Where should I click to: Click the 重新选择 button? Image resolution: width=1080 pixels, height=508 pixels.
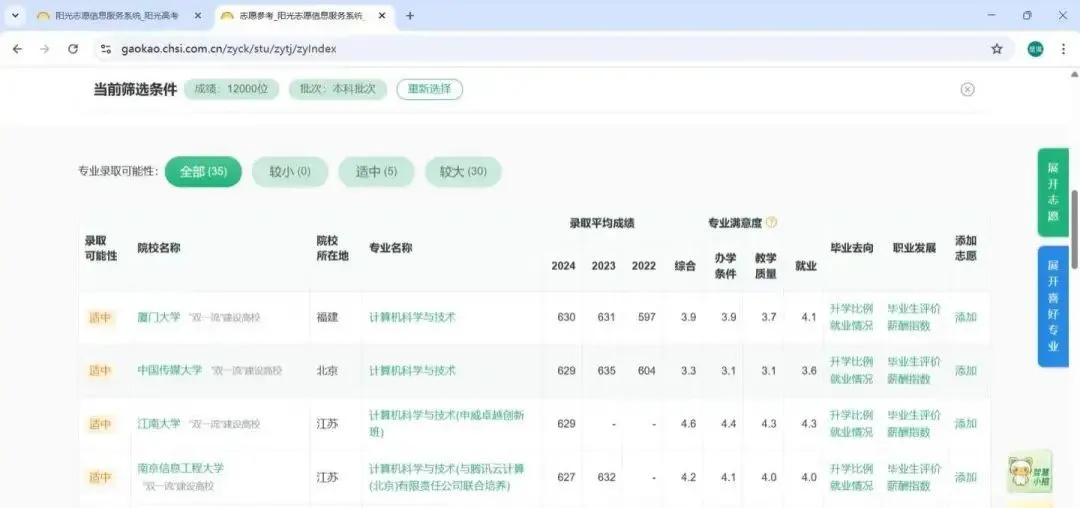[x=429, y=89]
